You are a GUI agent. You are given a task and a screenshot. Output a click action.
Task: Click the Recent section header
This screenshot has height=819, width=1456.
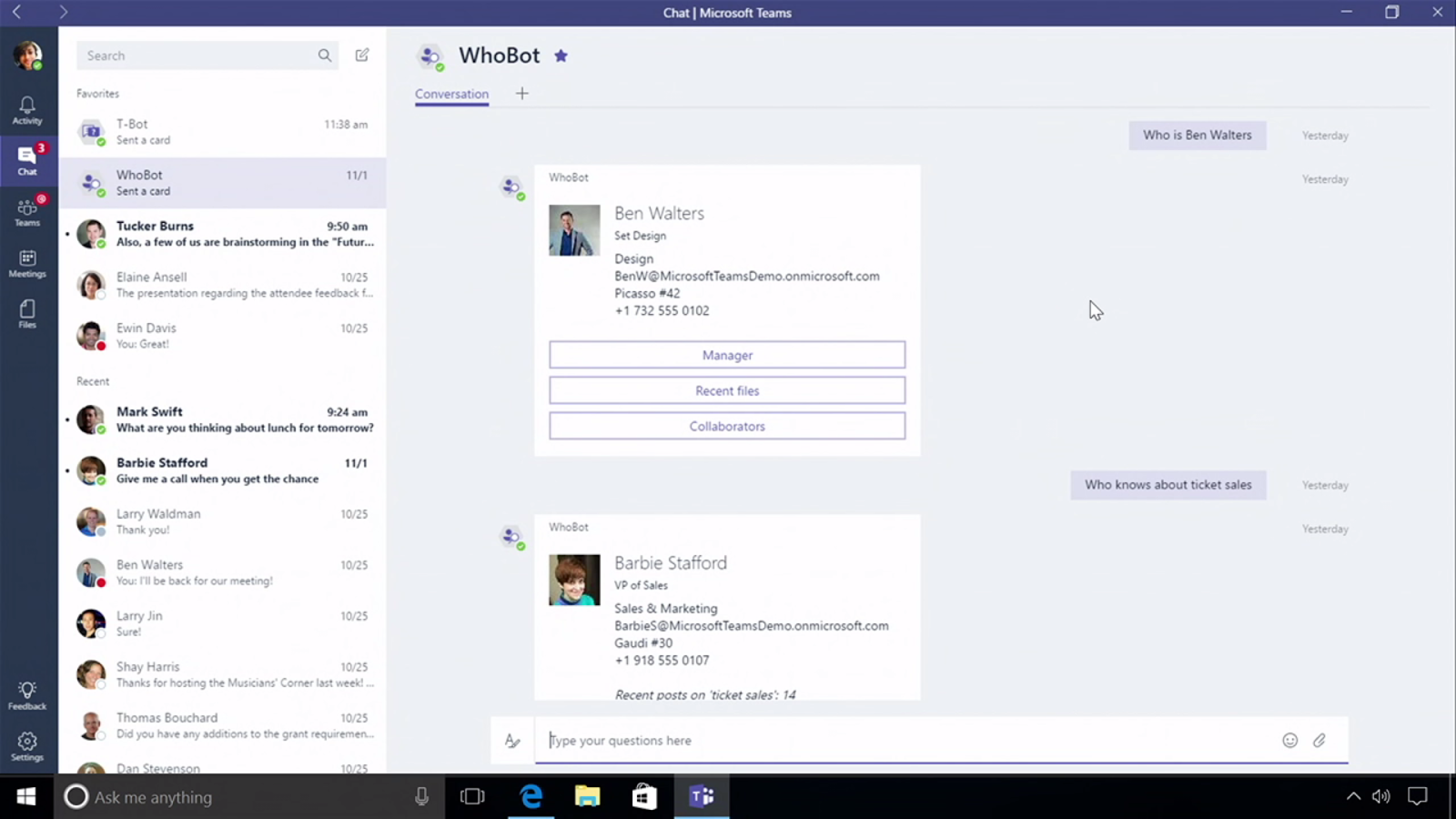click(93, 381)
